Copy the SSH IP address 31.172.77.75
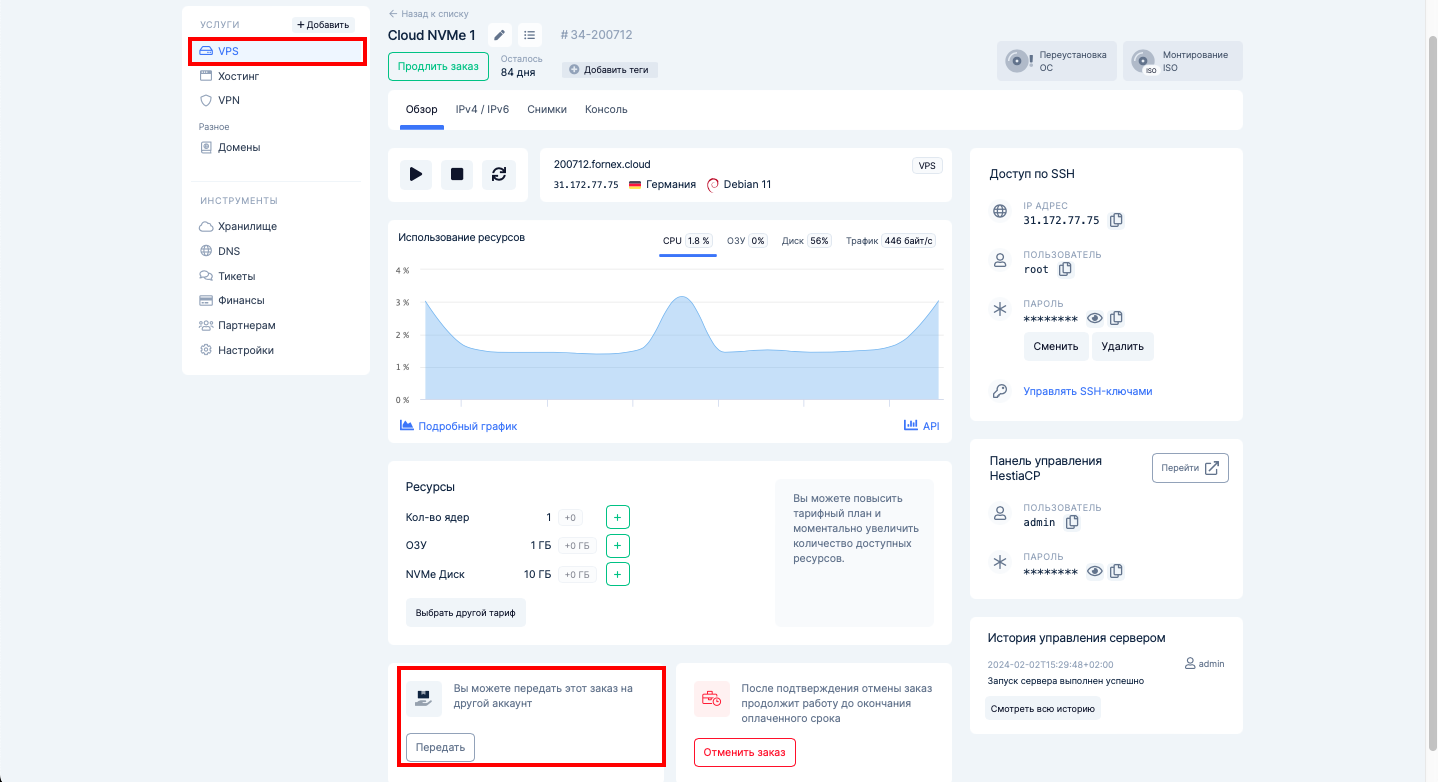 (1117, 220)
